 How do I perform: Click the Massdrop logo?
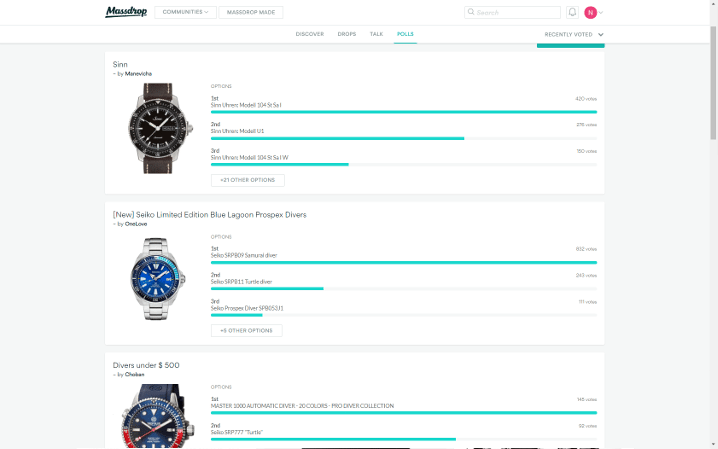coord(126,11)
